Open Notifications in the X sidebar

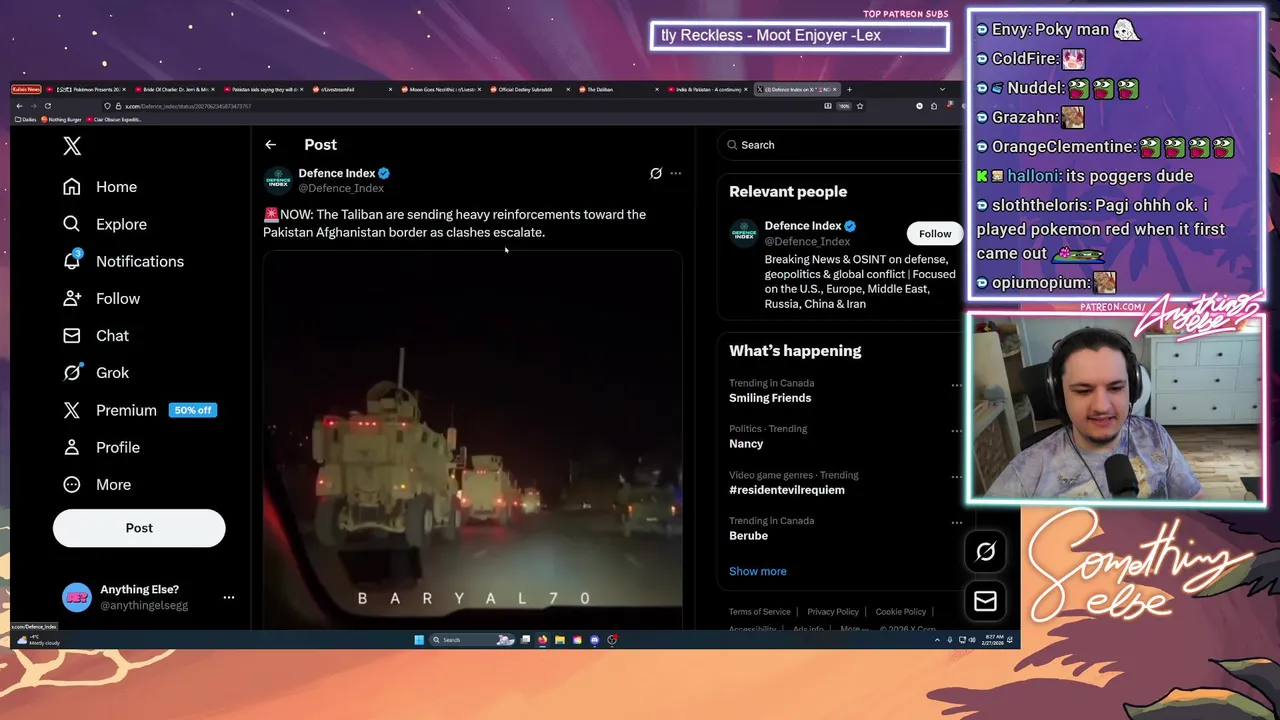(x=123, y=261)
